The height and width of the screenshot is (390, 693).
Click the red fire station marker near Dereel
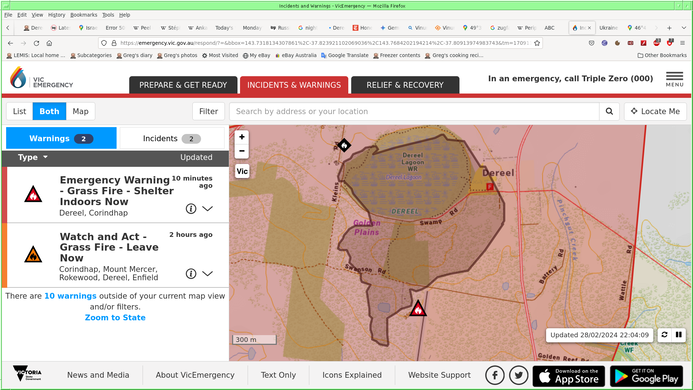tap(490, 187)
